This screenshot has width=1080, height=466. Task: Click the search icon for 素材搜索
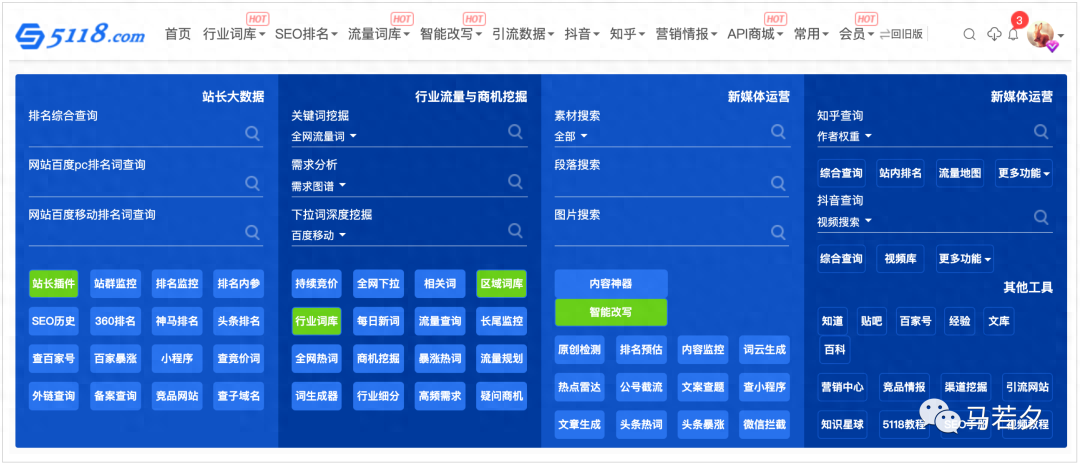click(778, 132)
